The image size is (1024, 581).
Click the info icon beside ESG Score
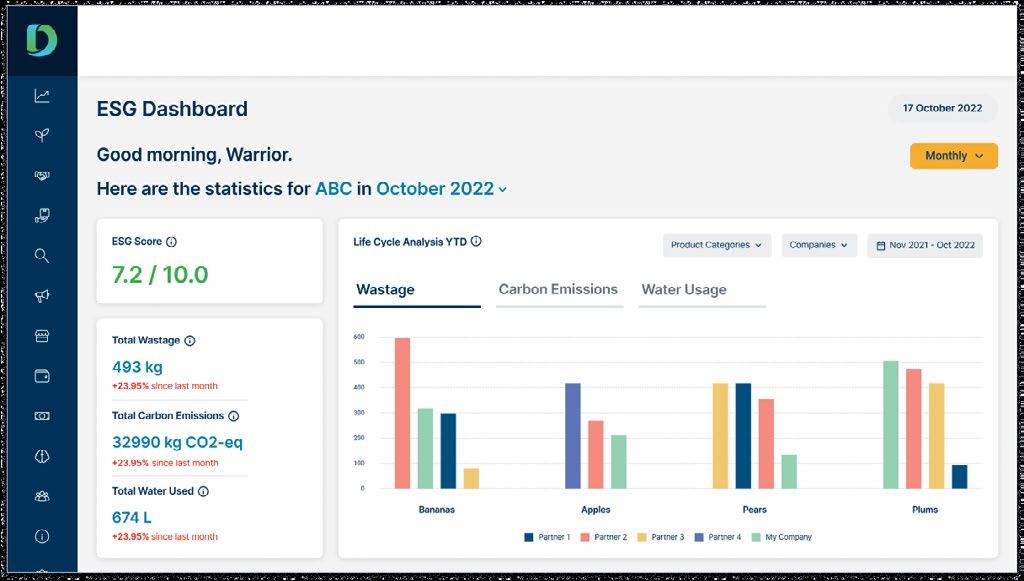(x=171, y=242)
